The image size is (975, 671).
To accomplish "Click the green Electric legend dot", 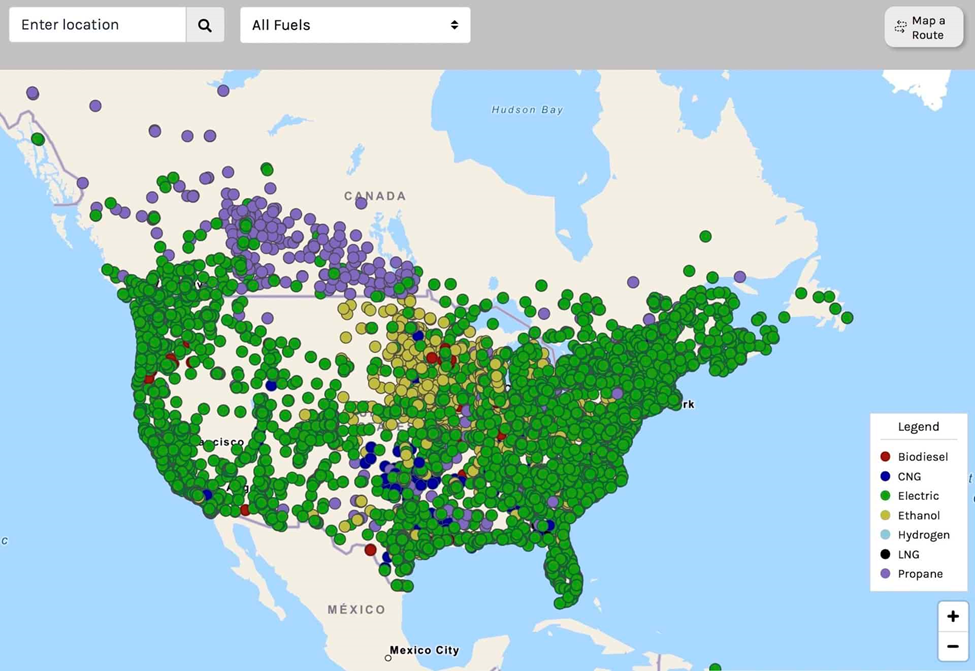I will coord(885,496).
